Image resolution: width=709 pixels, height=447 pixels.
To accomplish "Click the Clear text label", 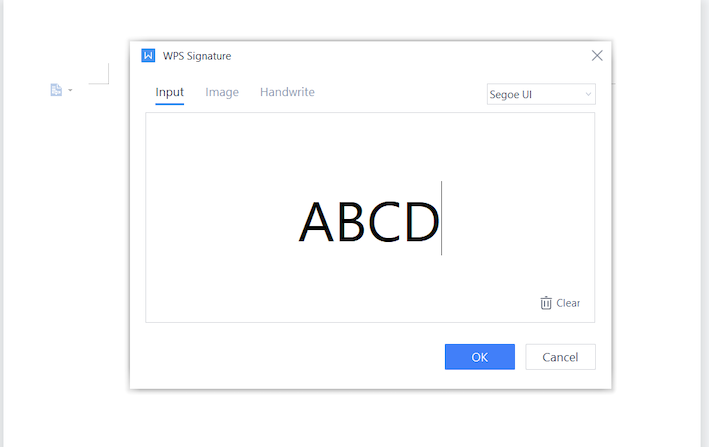I will (x=568, y=303).
